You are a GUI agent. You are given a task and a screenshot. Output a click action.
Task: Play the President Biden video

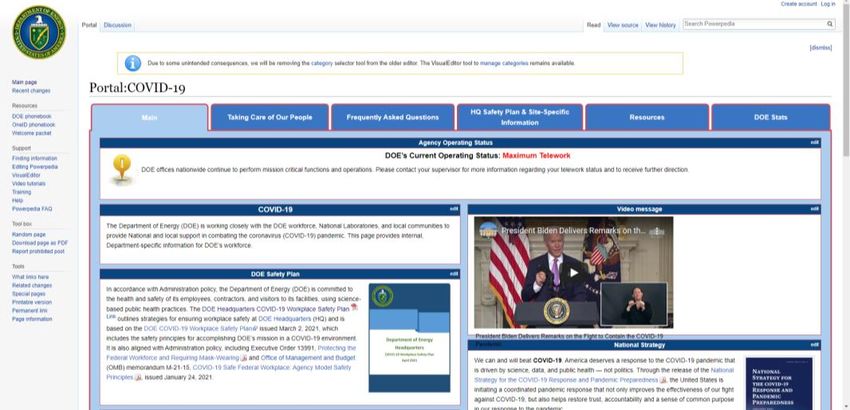[x=573, y=272]
